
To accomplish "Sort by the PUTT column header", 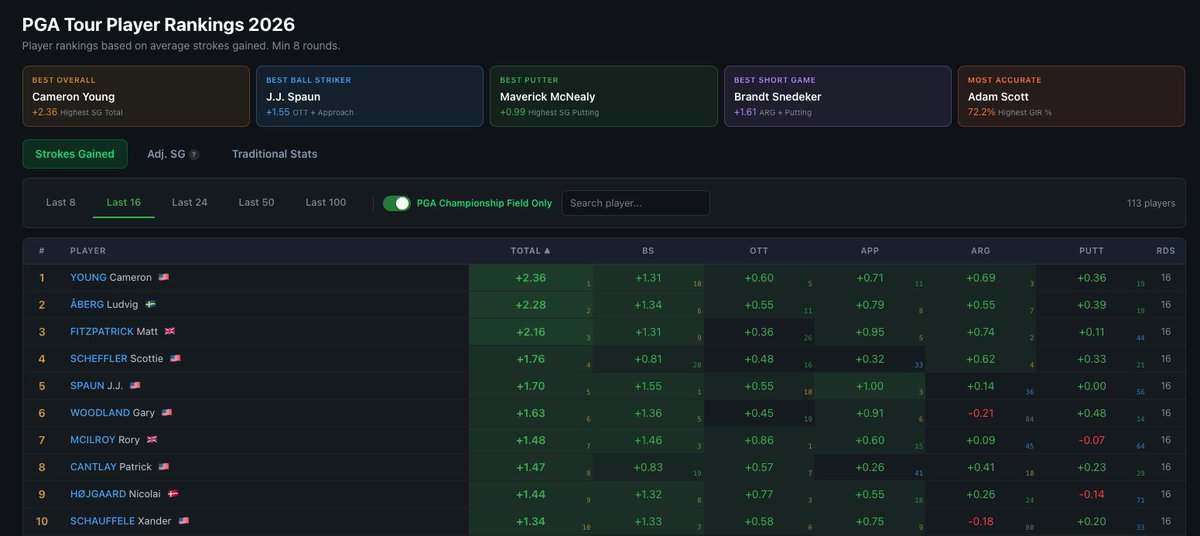I will 1092,251.
